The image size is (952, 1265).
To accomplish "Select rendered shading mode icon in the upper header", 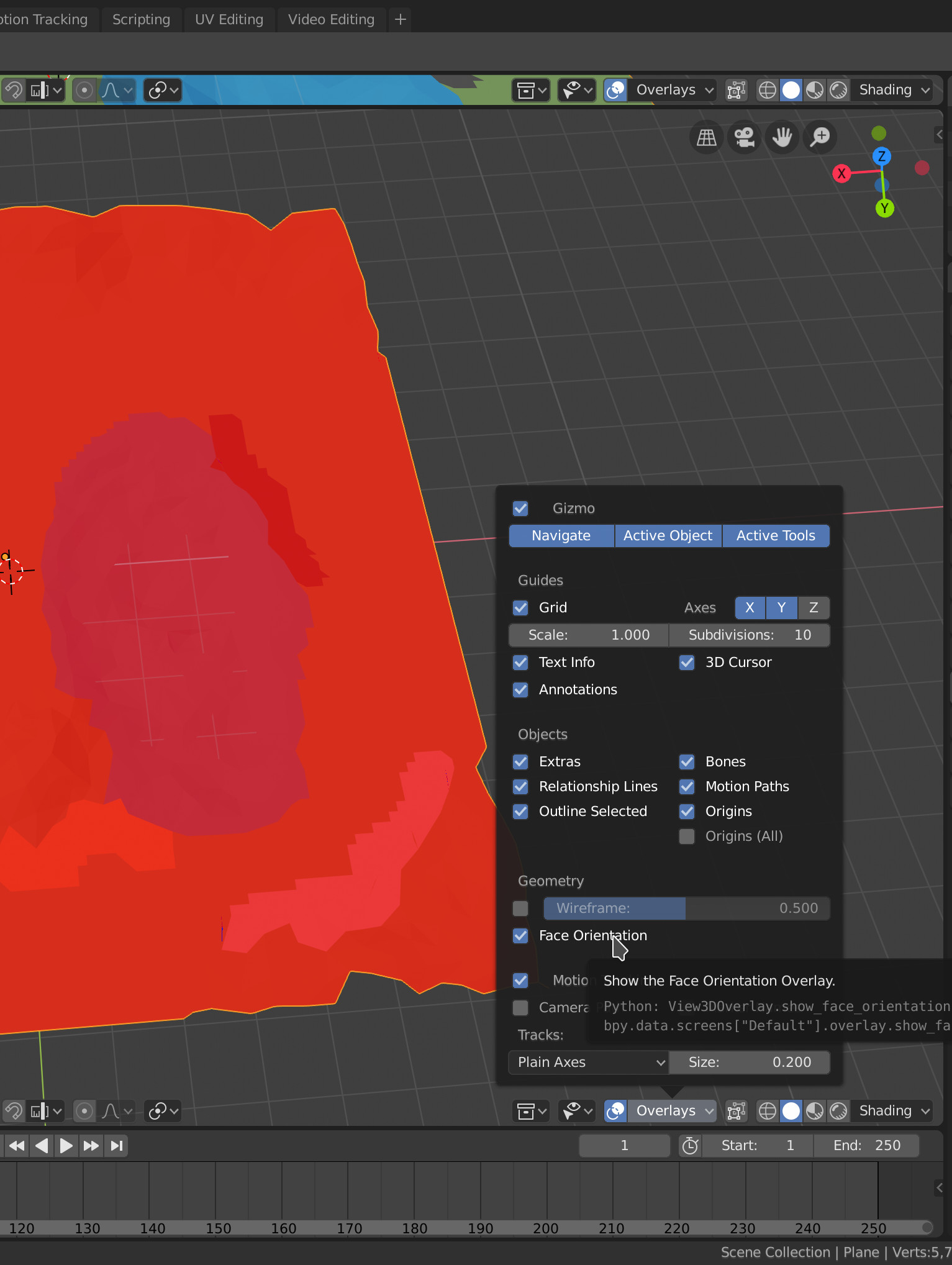I will point(839,90).
